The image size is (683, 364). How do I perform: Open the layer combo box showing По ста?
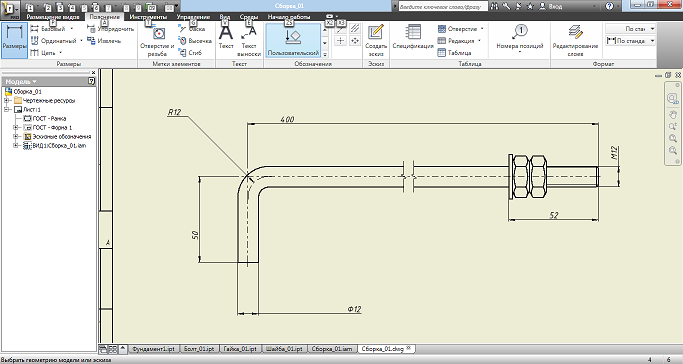pos(630,29)
